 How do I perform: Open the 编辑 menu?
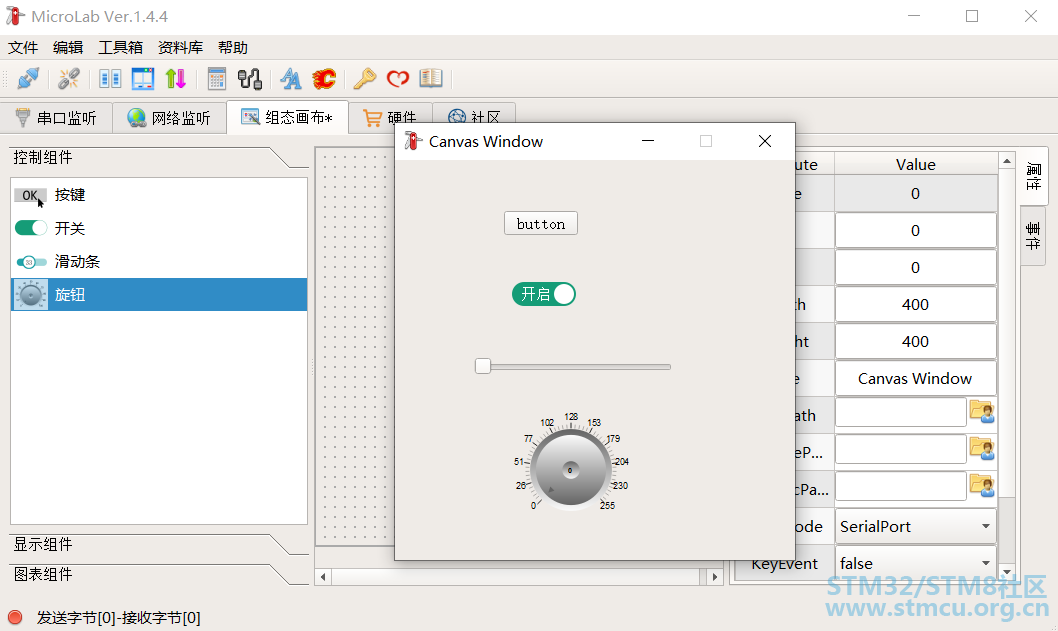(68, 48)
